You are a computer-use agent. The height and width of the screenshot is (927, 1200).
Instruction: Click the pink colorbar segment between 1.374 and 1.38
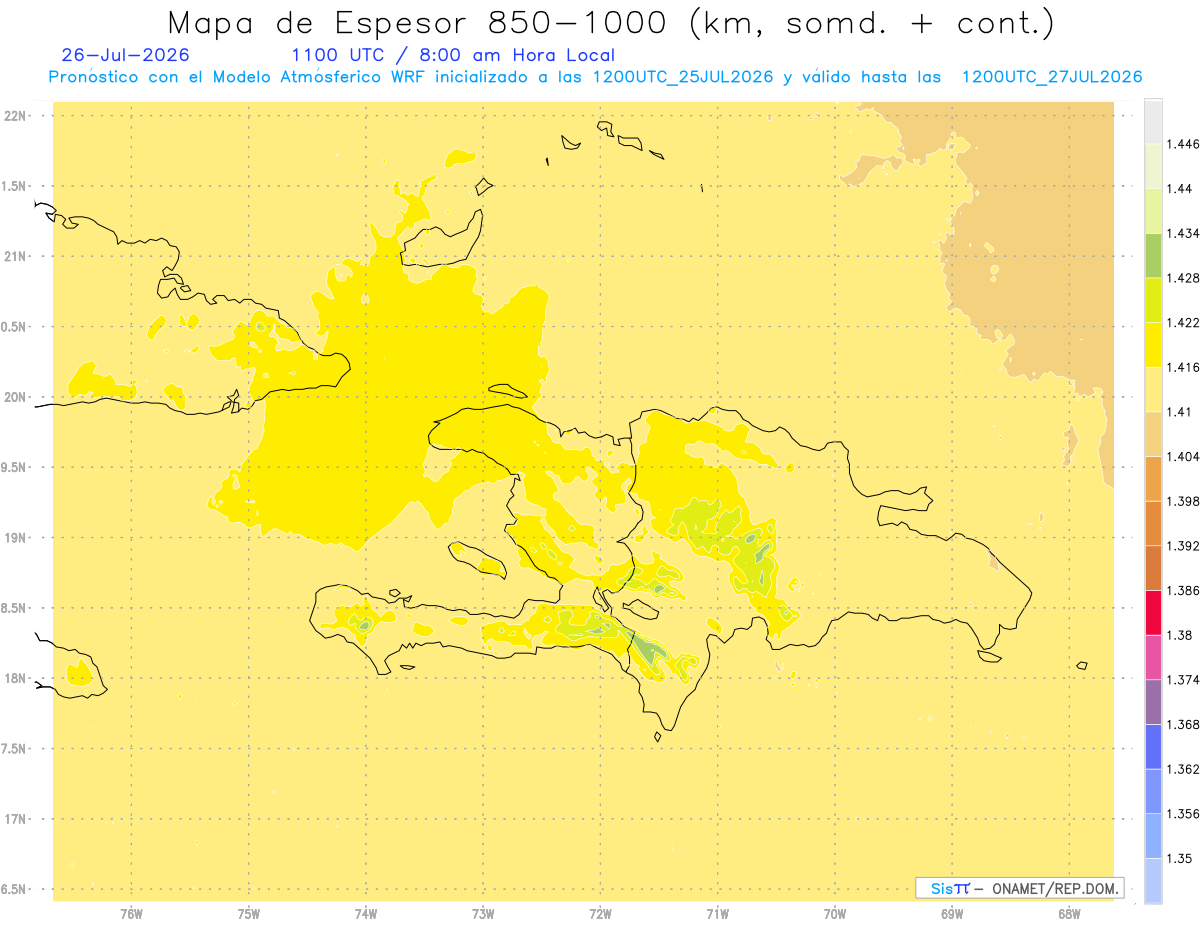1153,658
